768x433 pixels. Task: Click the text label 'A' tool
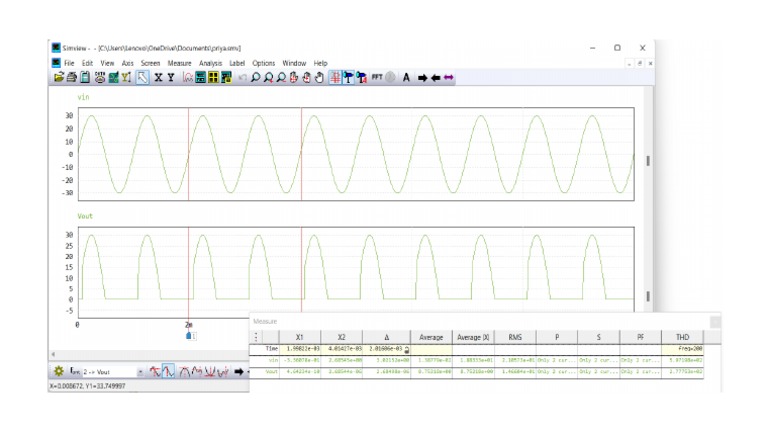(x=406, y=77)
